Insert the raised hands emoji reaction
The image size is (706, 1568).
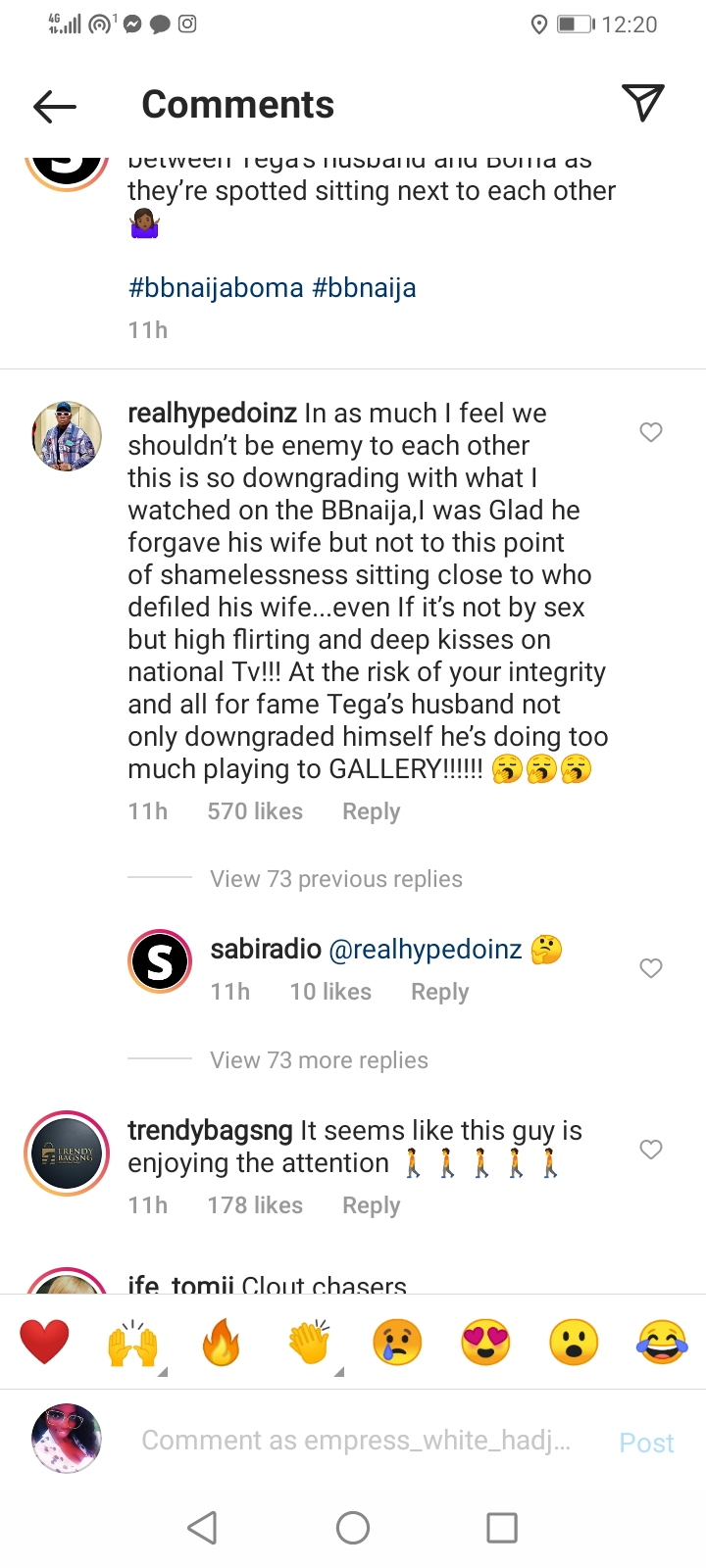coord(132,1344)
